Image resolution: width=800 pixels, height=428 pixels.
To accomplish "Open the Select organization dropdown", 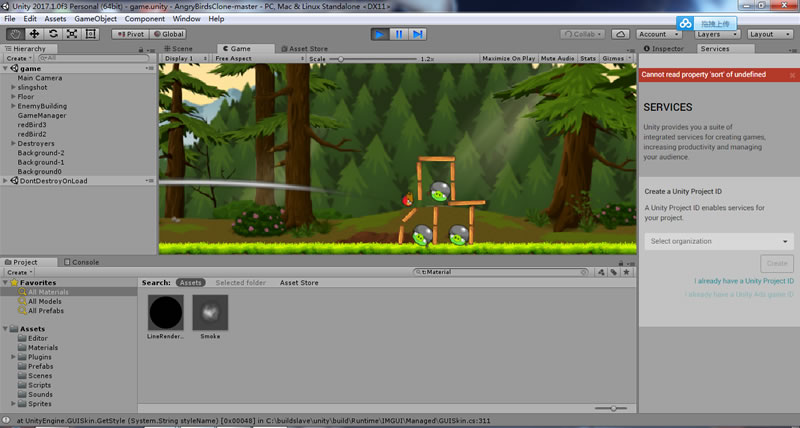I will 719,241.
